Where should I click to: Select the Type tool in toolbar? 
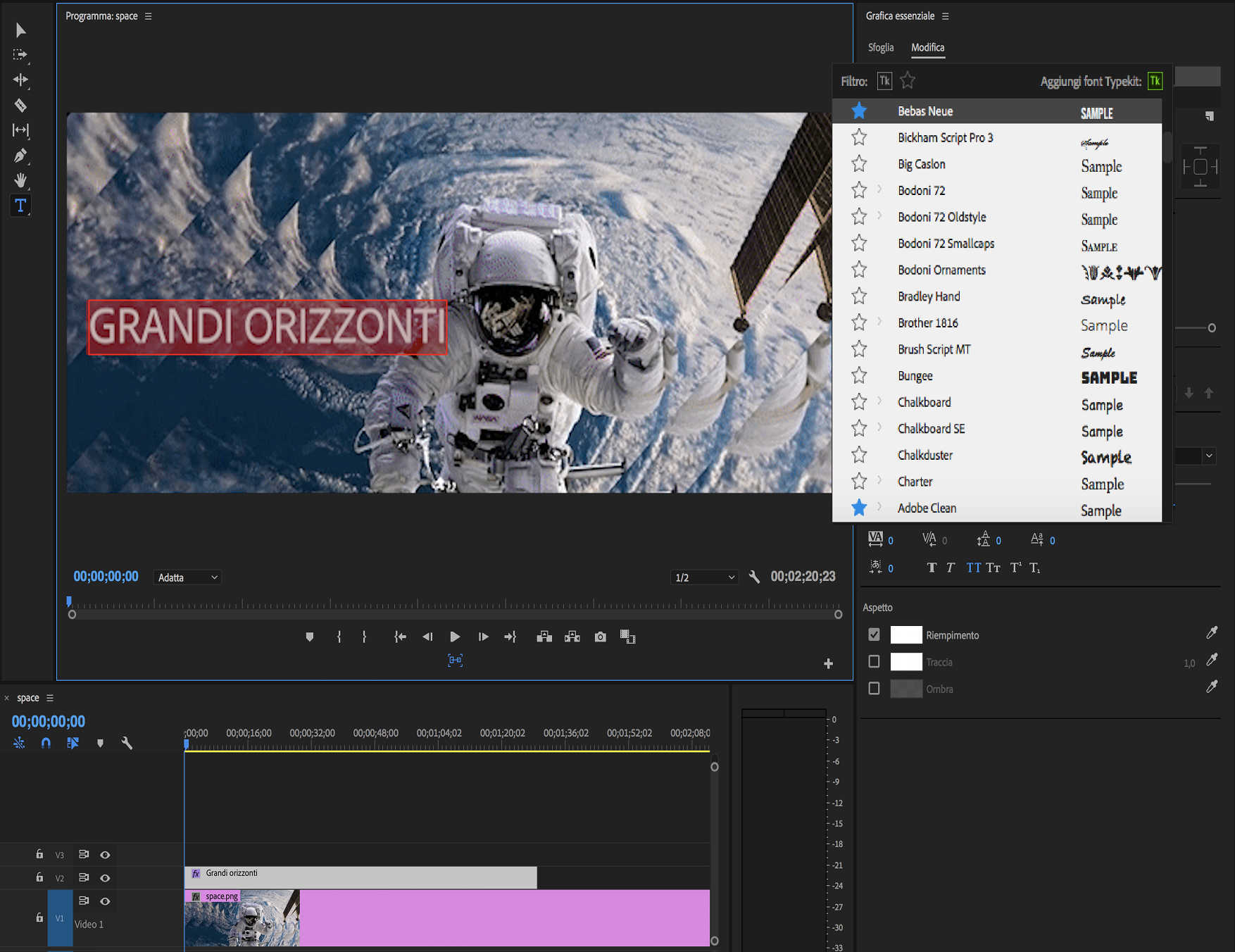coord(20,206)
